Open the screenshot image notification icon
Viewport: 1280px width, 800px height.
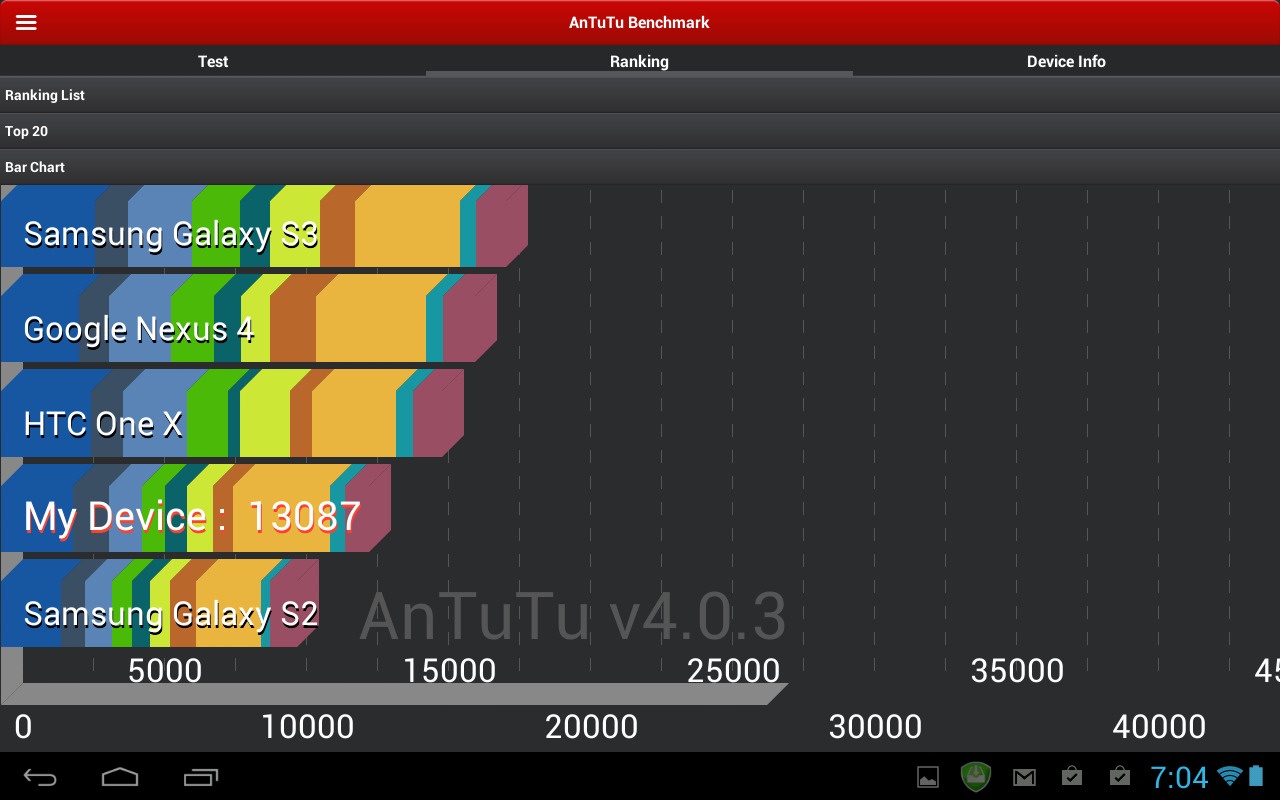pos(928,776)
